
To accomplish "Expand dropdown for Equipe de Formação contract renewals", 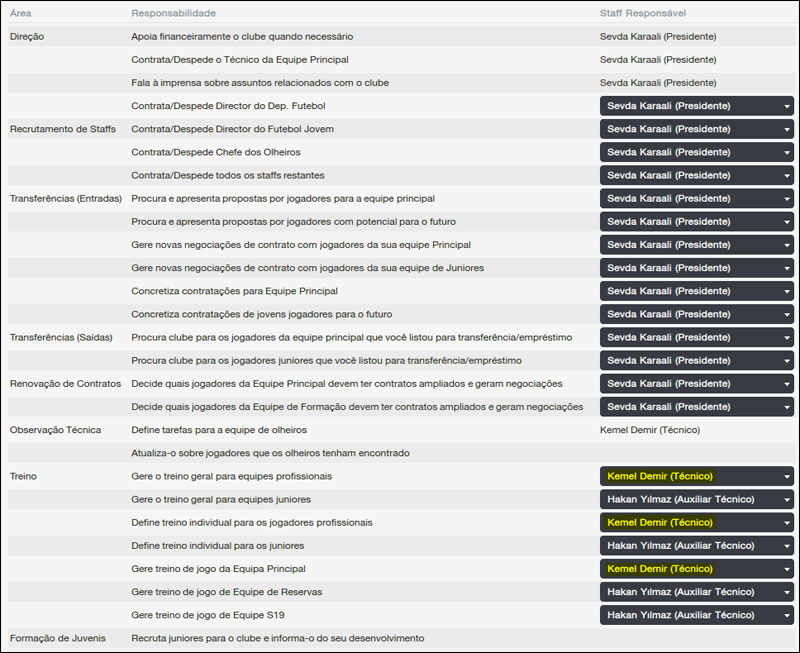I will pyautogui.click(x=696, y=406).
